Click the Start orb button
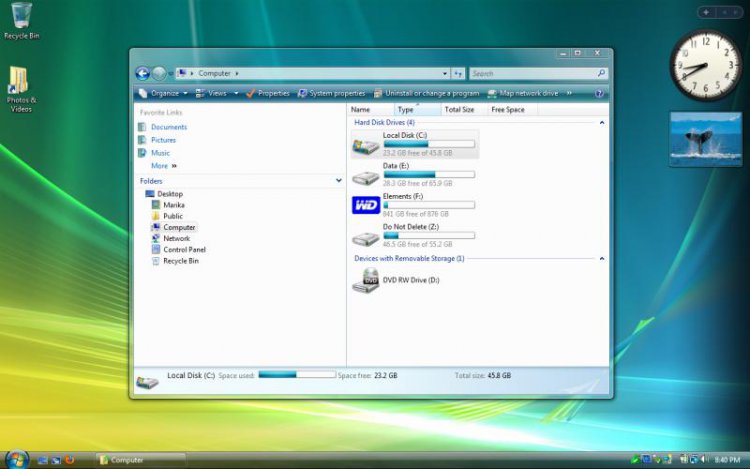 click(x=17, y=459)
